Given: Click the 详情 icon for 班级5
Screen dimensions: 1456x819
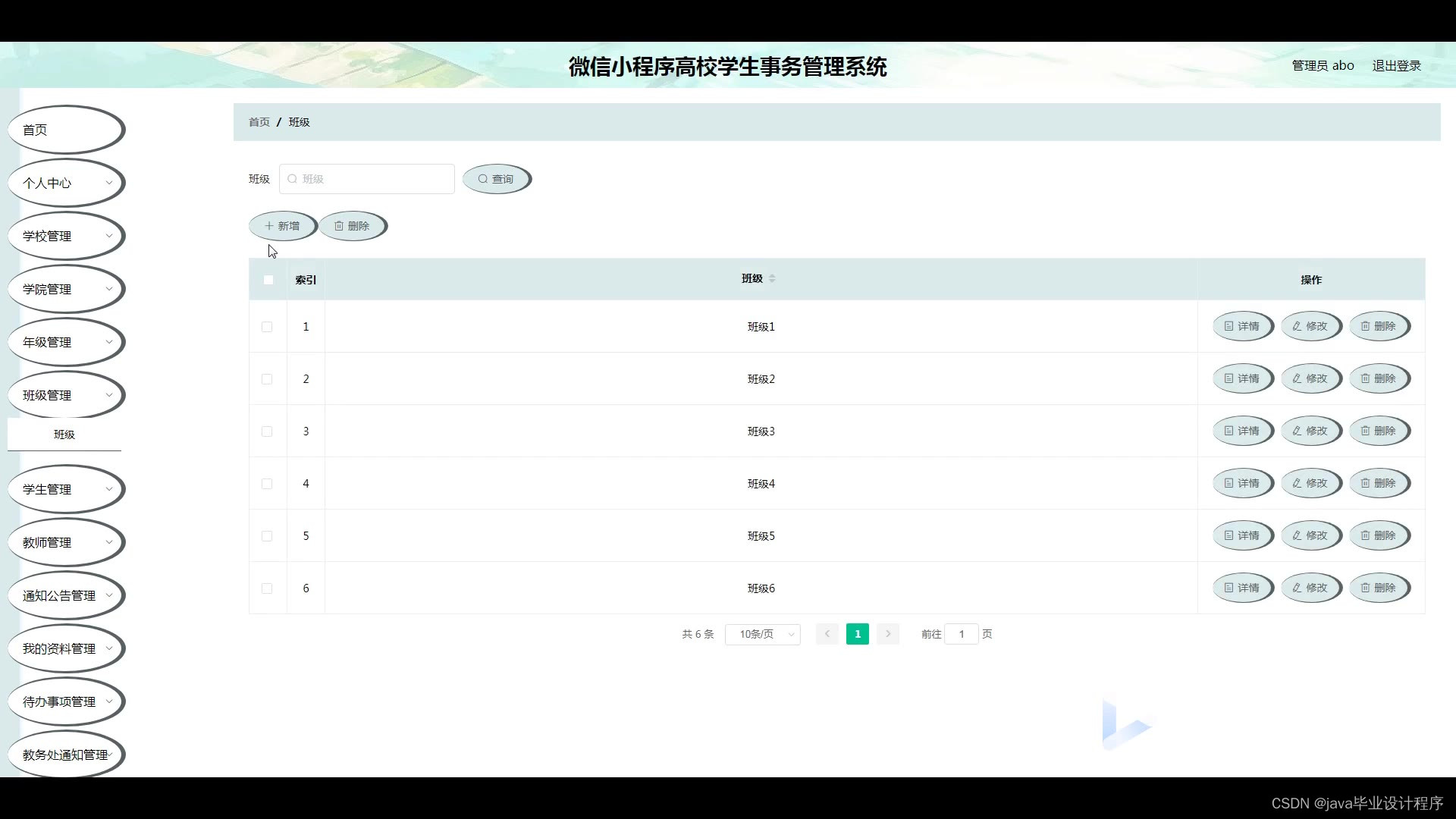Looking at the screenshot, I should pyautogui.click(x=1242, y=535).
